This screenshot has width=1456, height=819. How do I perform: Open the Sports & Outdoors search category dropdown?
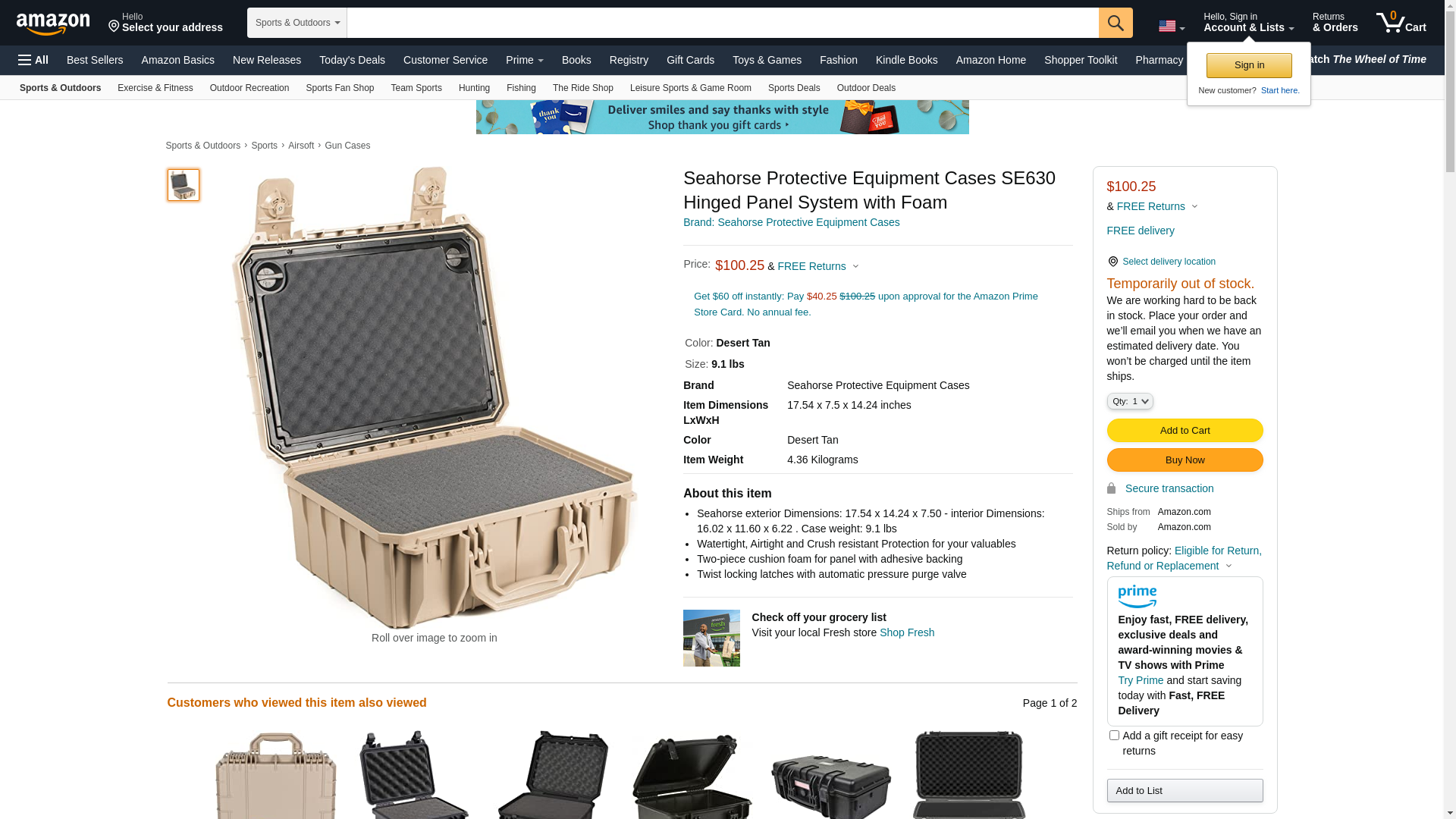pos(297,23)
